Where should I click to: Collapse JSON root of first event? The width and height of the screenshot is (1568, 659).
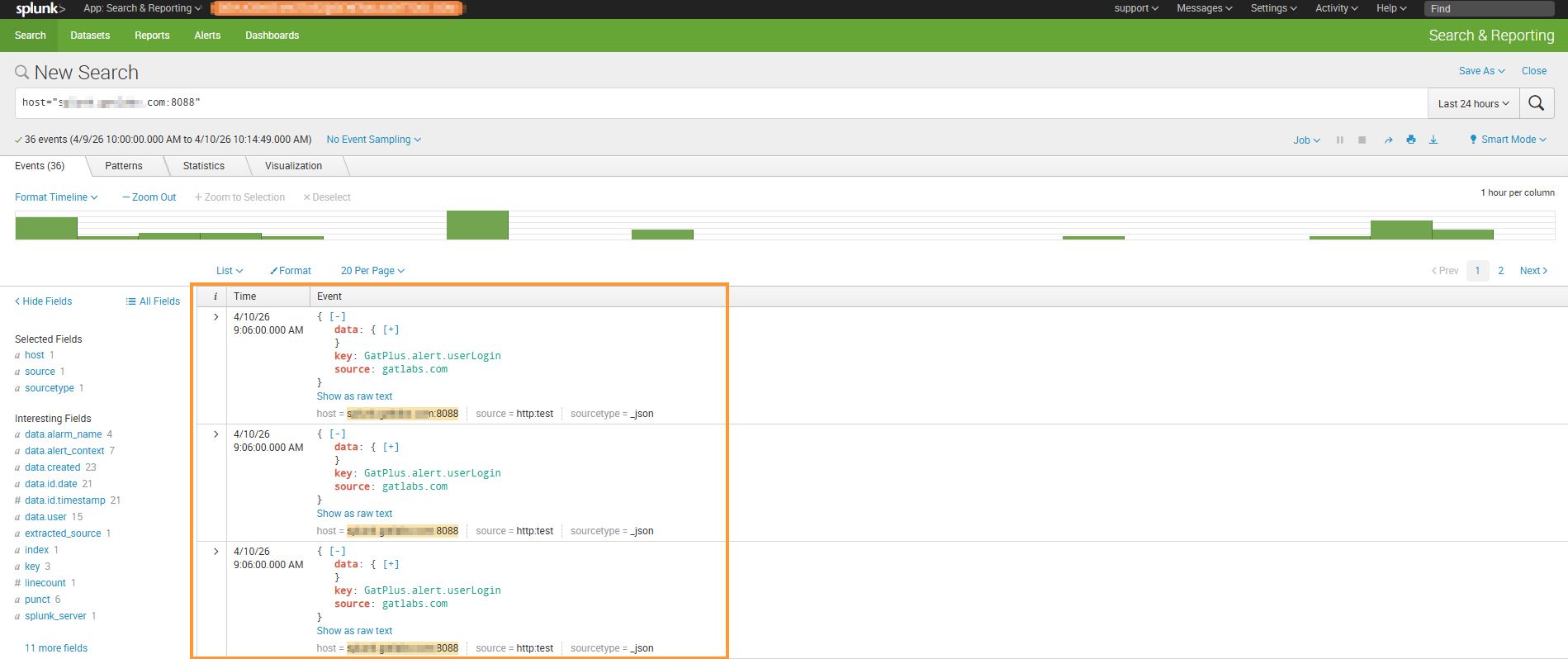point(338,317)
